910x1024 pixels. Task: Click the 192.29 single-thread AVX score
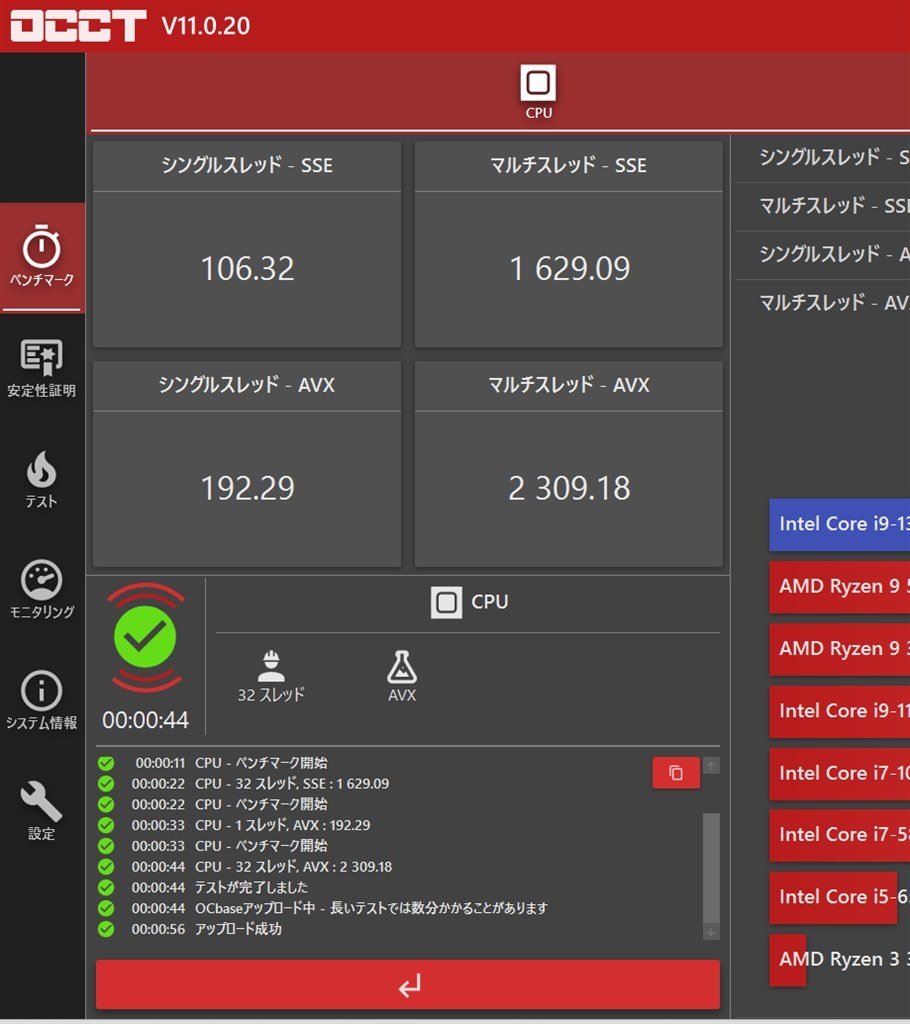[248, 488]
